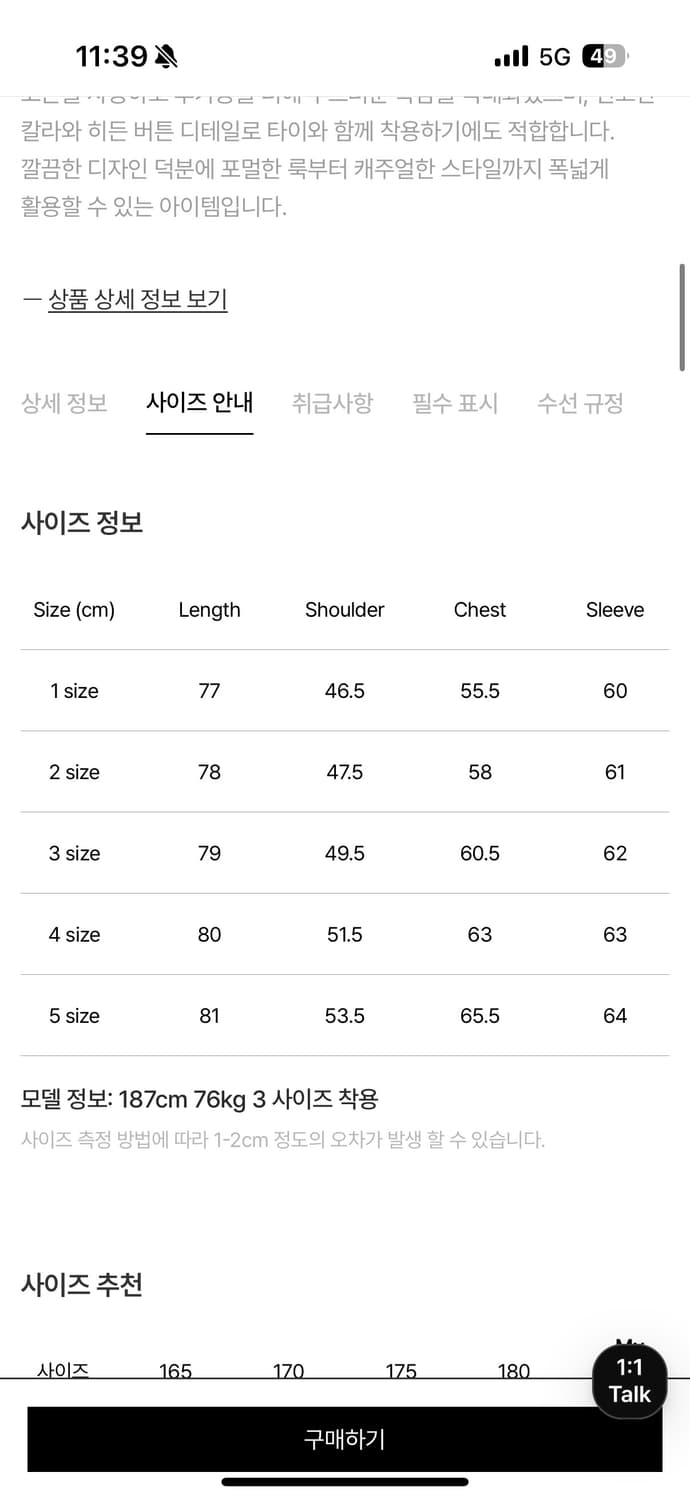Go to the 수선 규정 tab
Viewport: 690px width, 1500px height.
(x=580, y=403)
